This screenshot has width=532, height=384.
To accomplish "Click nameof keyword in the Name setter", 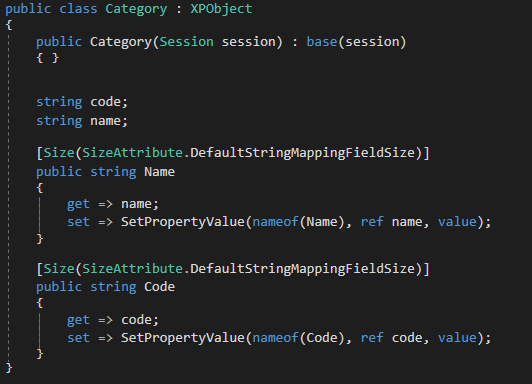I will tap(275, 222).
